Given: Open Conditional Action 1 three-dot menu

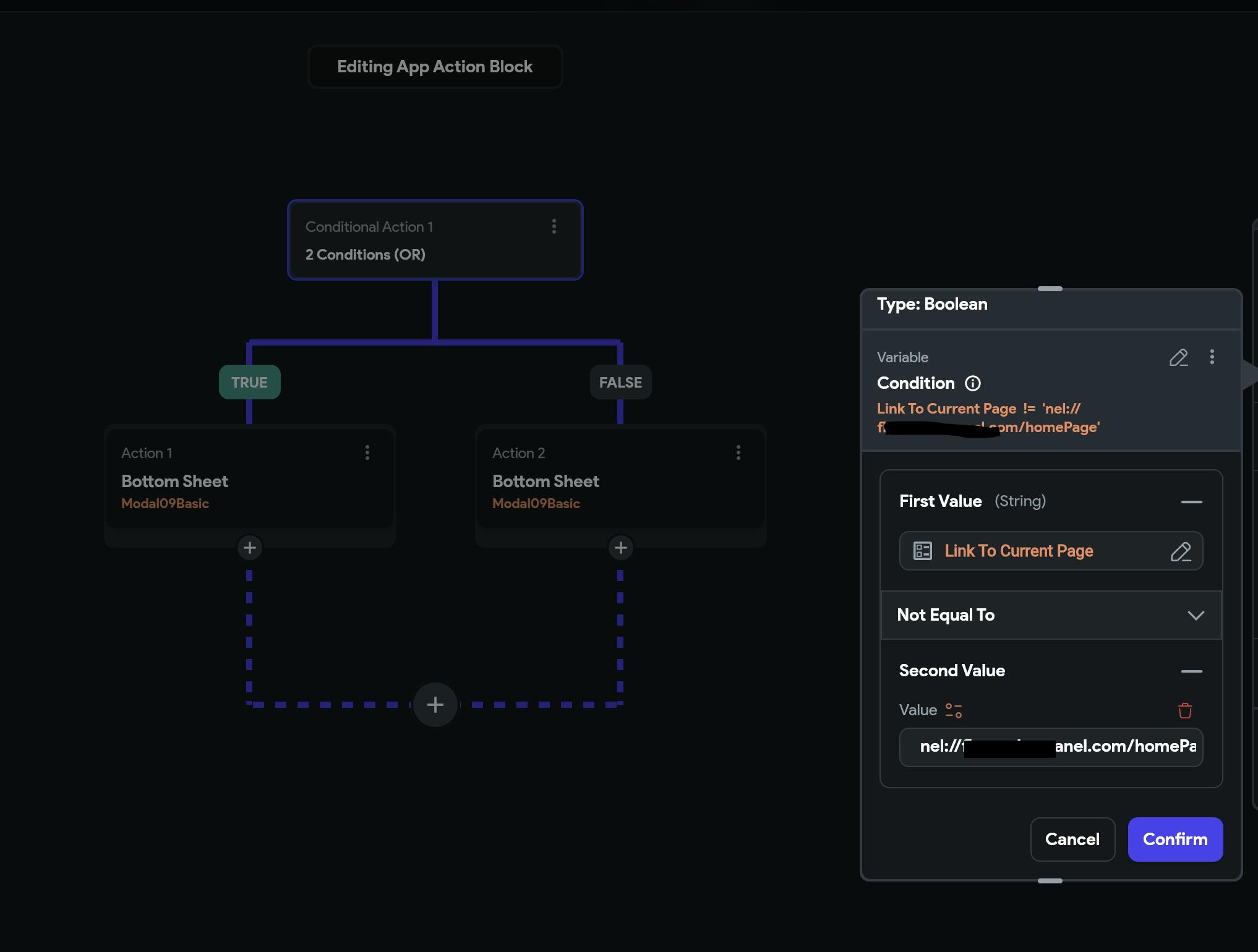Looking at the screenshot, I should 554,226.
